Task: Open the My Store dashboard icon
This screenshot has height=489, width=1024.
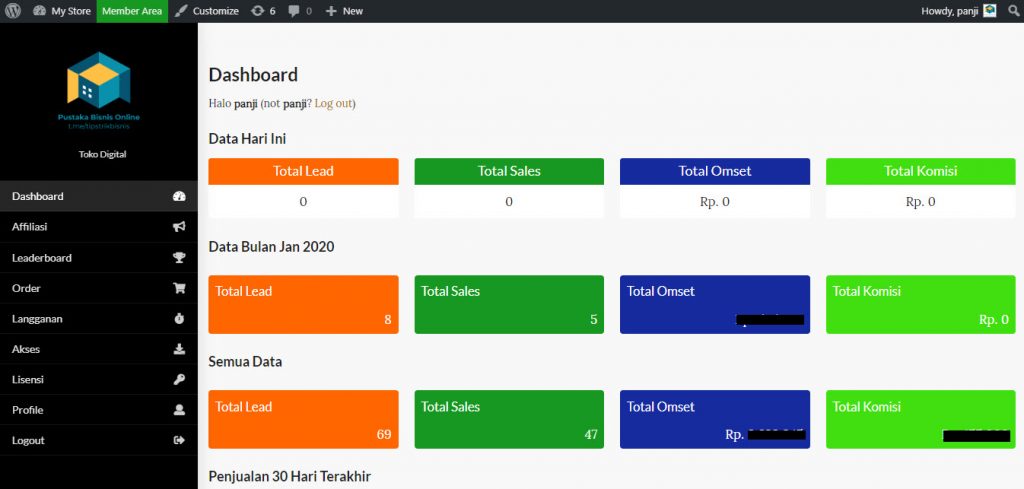Action: pos(39,11)
